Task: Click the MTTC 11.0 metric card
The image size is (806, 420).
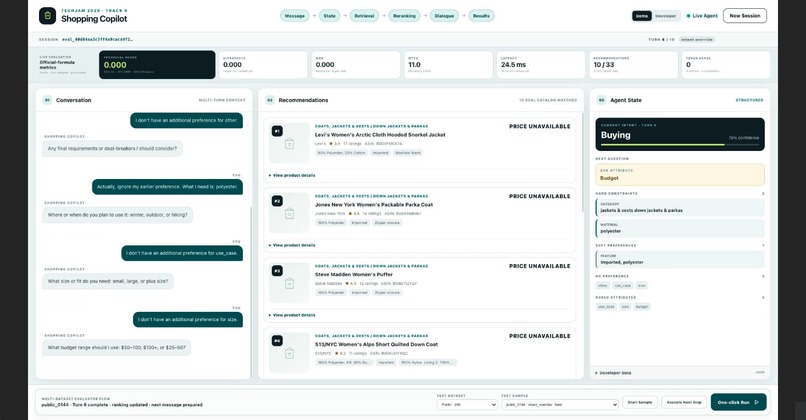Action: point(448,65)
